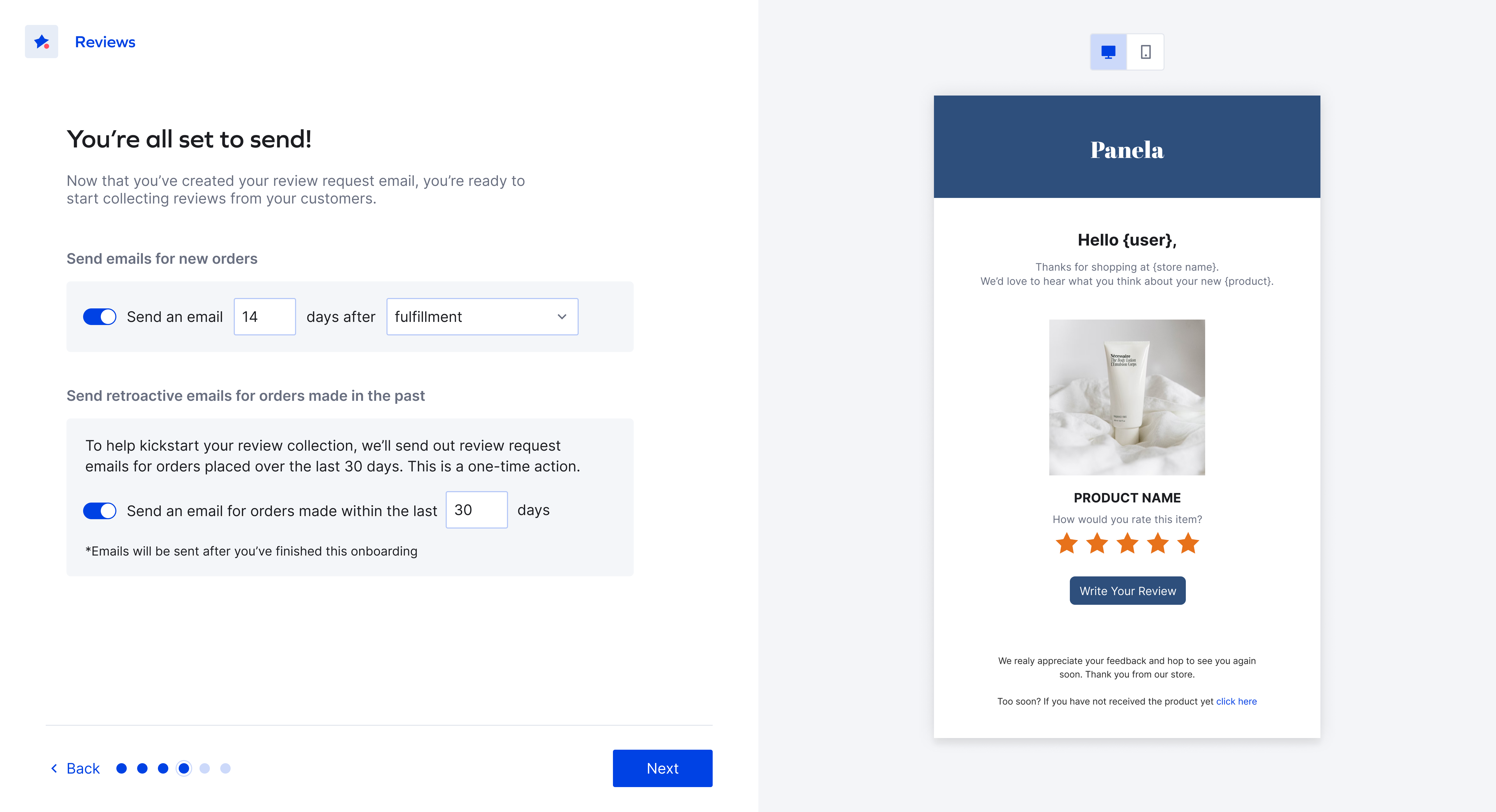Turn off the retroactive emails toggle
This screenshot has width=1496, height=812.
(100, 511)
